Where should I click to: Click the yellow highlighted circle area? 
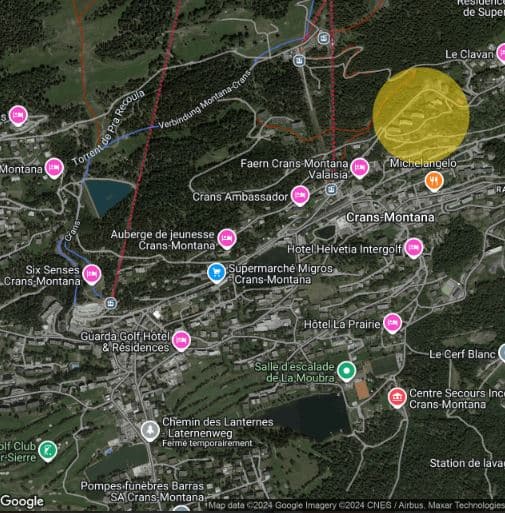coord(421,115)
